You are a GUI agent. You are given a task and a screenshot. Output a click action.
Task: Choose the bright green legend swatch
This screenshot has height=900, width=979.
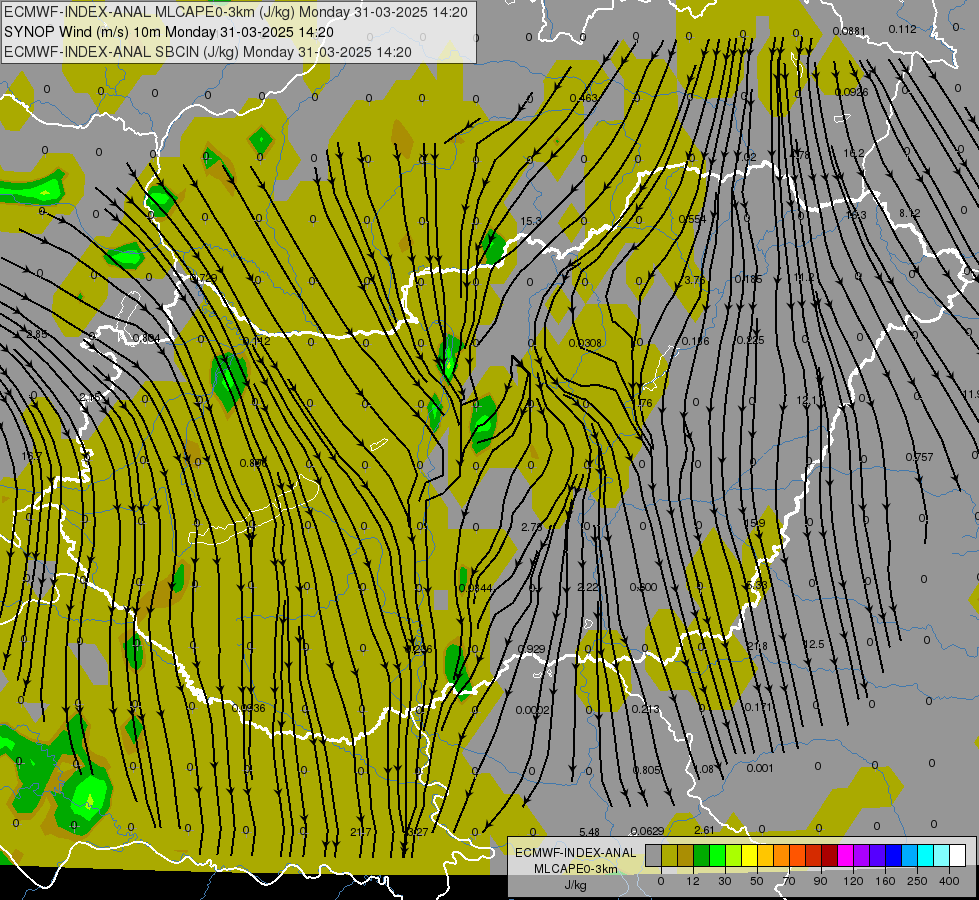pos(717,855)
